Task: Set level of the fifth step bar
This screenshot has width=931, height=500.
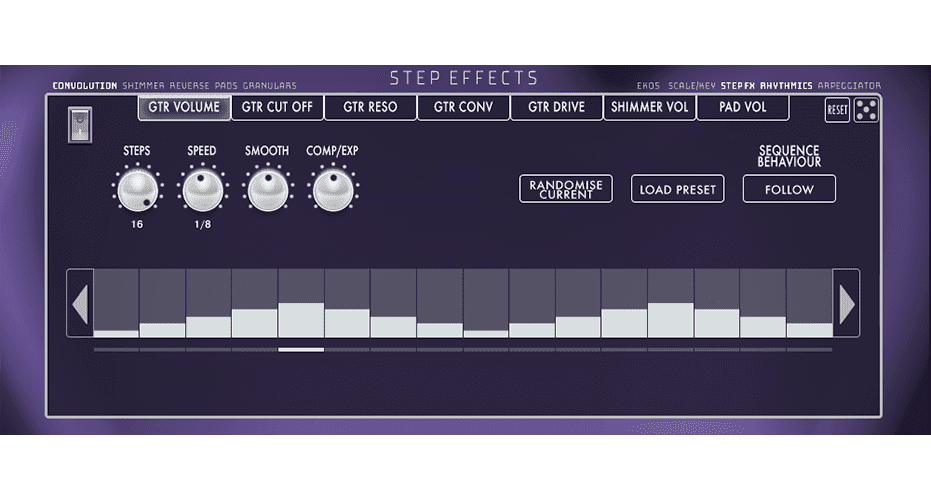Action: (301, 303)
